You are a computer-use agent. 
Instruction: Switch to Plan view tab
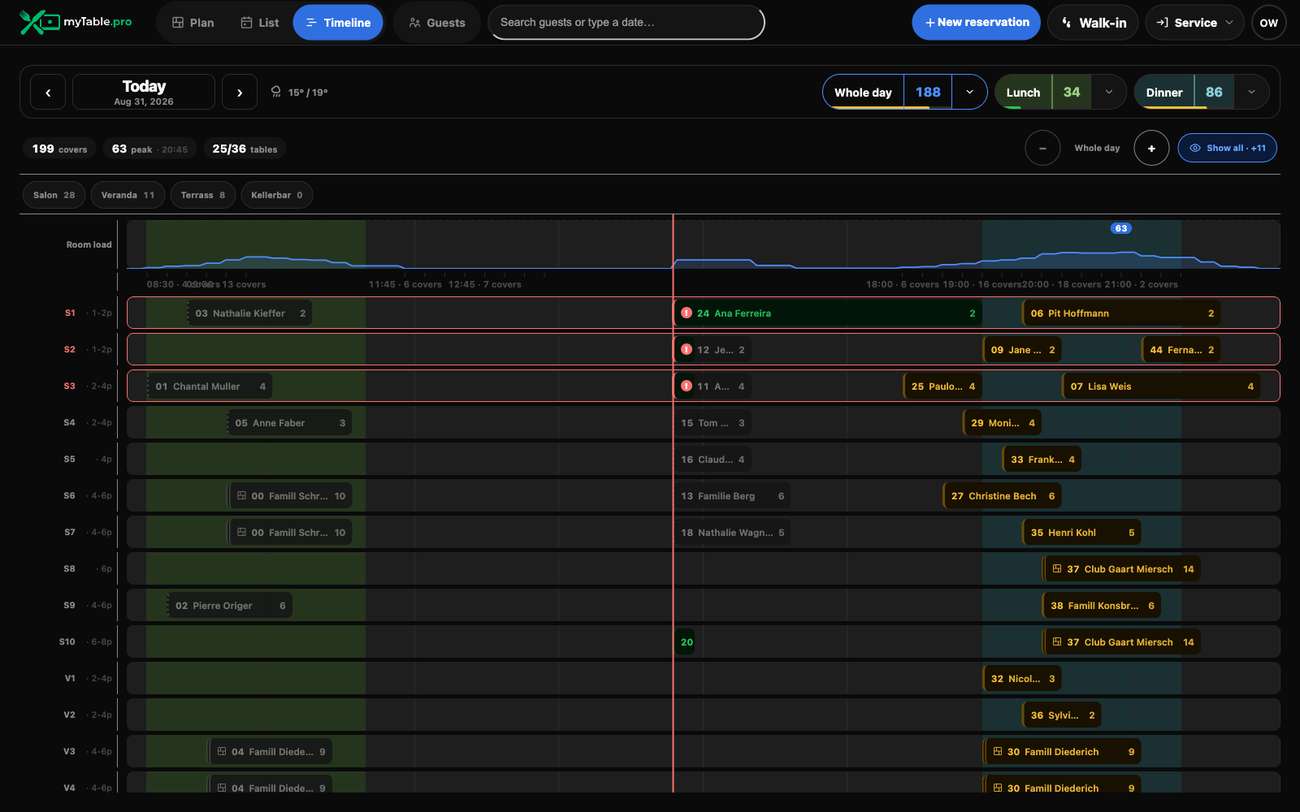(192, 22)
